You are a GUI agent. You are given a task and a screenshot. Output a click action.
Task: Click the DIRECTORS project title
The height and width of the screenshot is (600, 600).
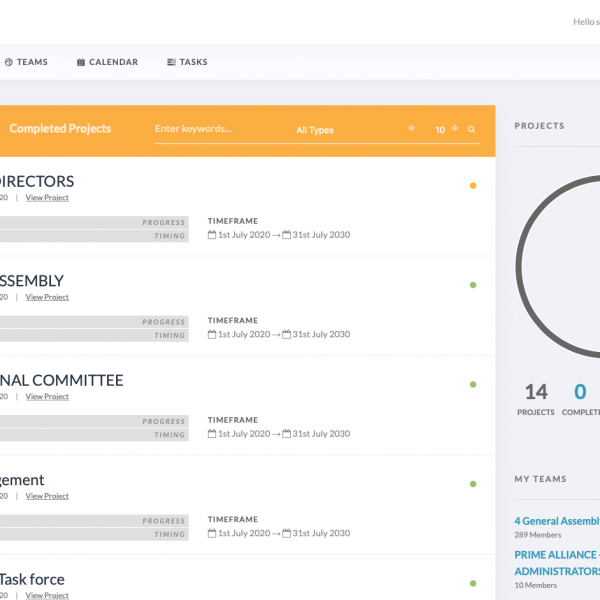click(x=37, y=181)
